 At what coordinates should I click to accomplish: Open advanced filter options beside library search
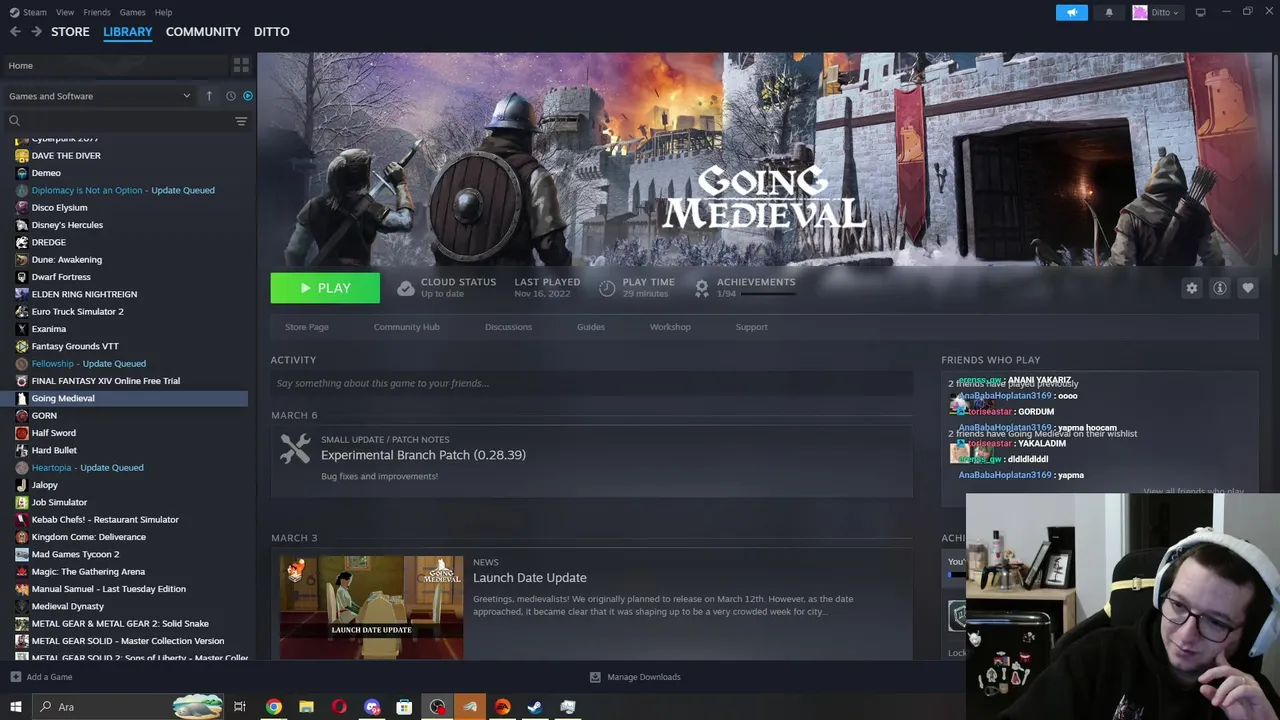[241, 121]
